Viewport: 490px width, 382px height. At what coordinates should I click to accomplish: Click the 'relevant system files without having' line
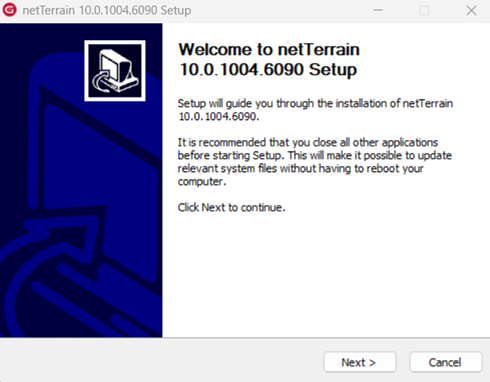click(300, 168)
